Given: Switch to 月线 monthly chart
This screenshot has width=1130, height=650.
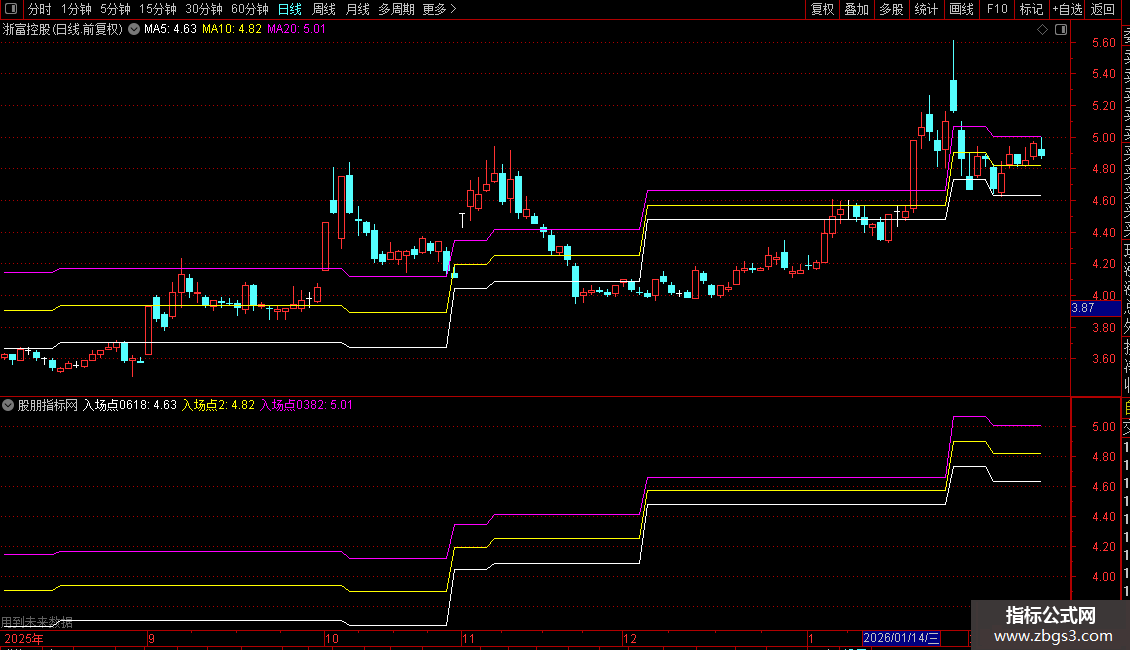Looking at the screenshot, I should 357,9.
